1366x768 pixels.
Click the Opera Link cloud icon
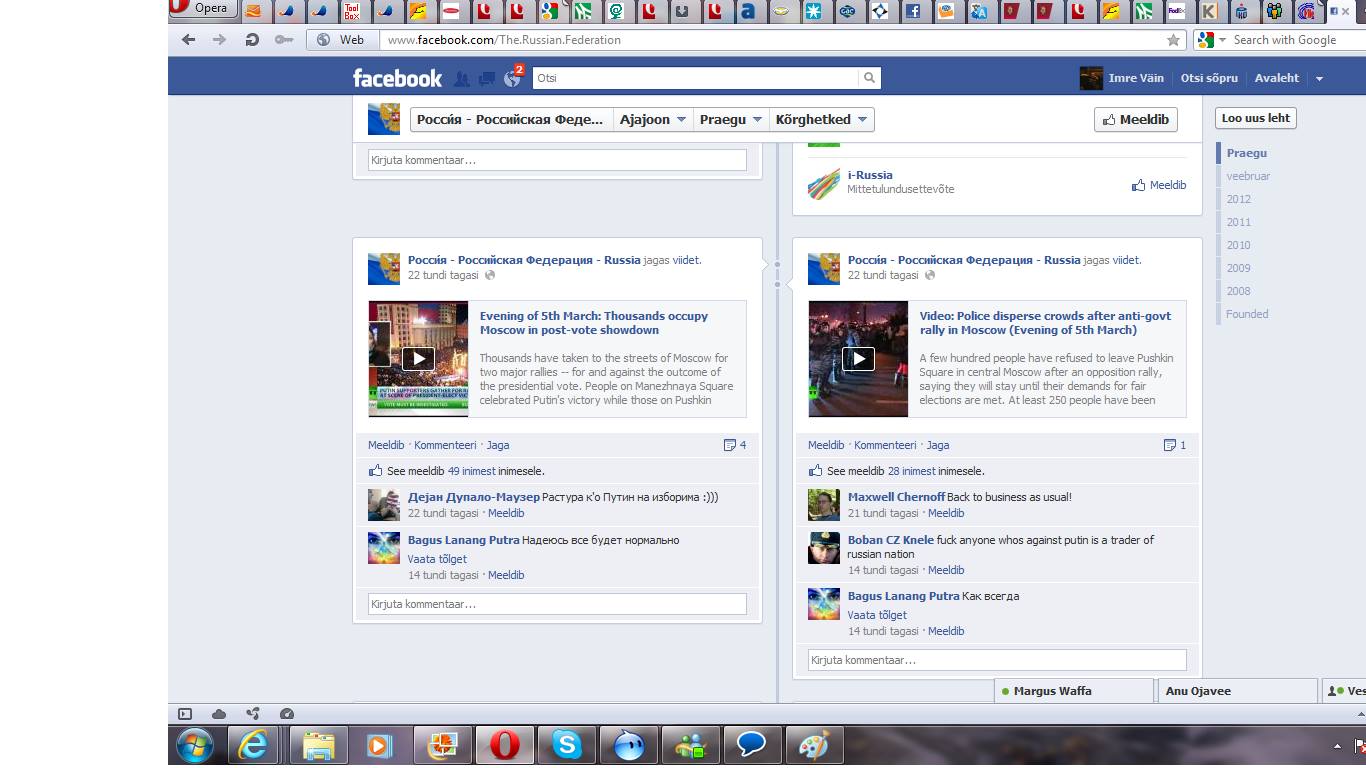(x=219, y=714)
